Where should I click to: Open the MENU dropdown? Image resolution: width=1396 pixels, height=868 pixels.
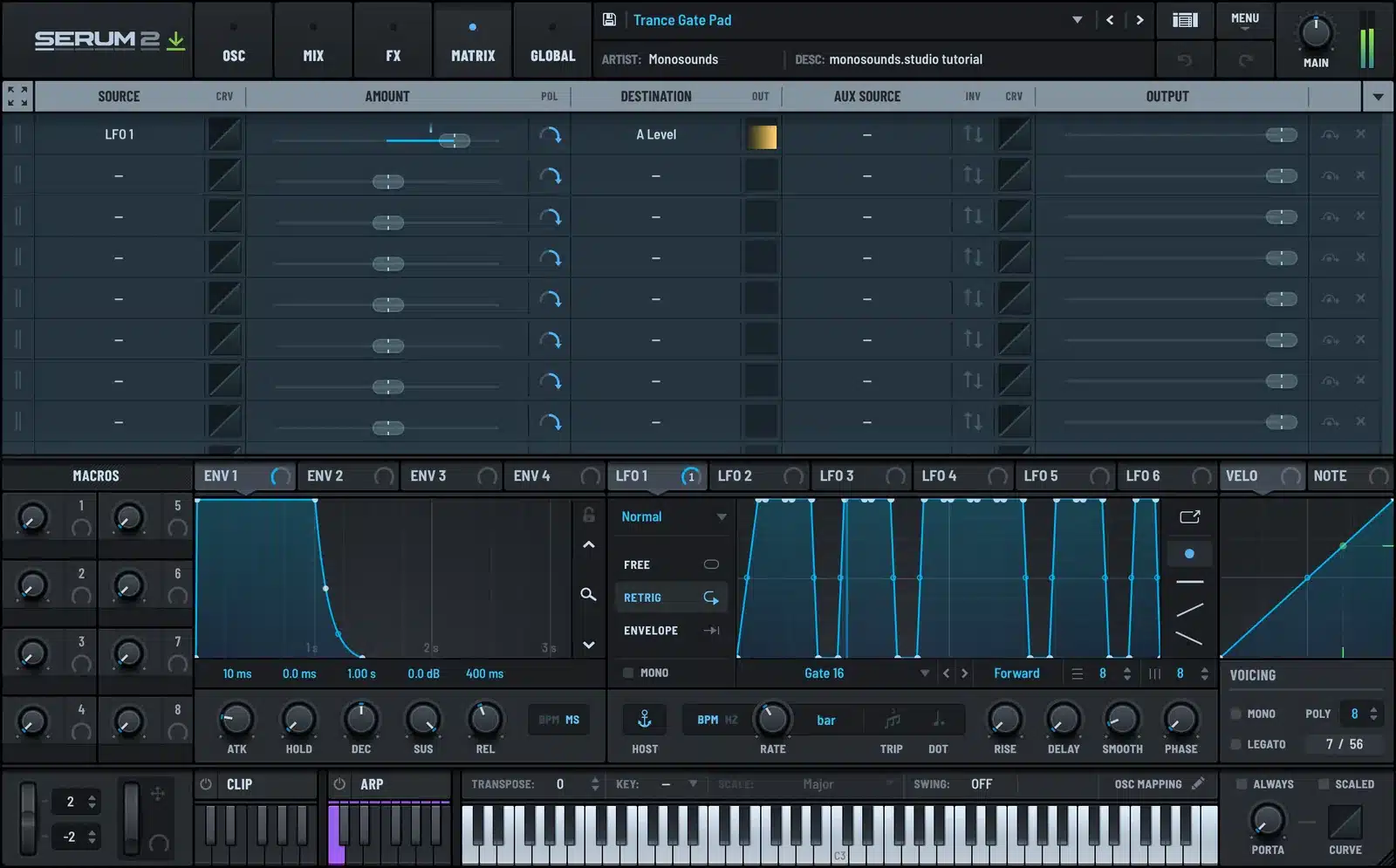[x=1245, y=20]
